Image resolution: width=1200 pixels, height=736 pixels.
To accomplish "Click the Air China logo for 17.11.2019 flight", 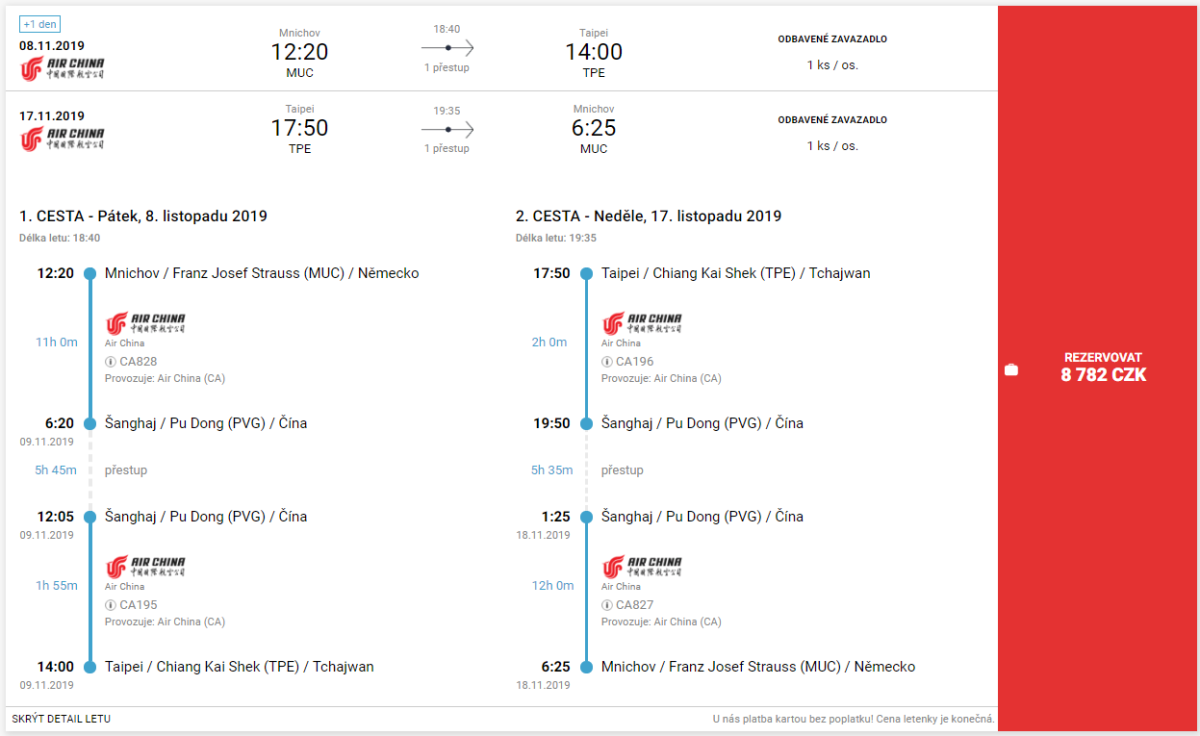I will coord(62,138).
